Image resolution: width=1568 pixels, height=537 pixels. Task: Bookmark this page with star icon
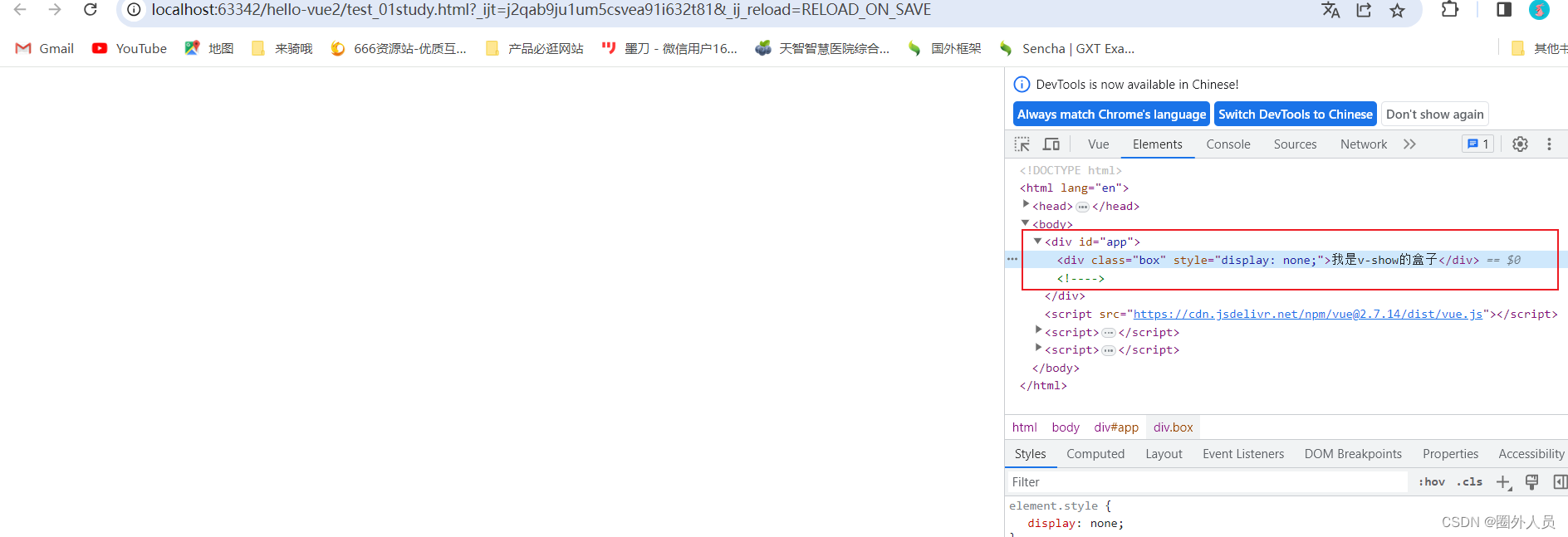tap(1398, 10)
